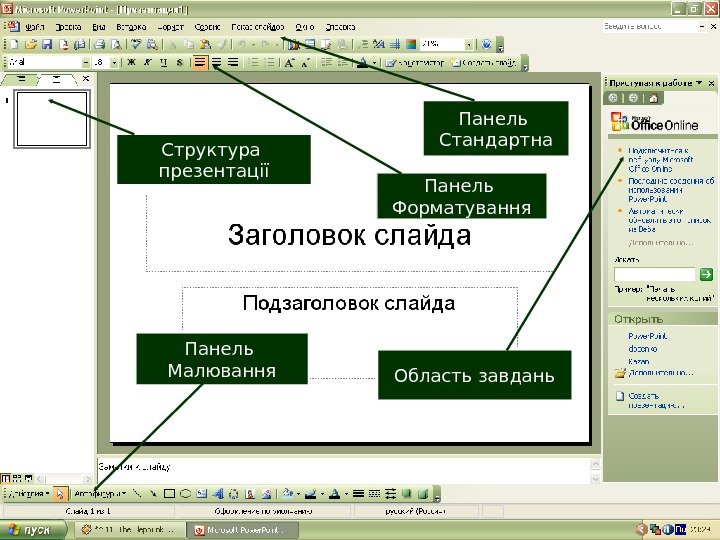The image size is (720, 540).
Task: Insert a text box from Drawing toolbar
Action: tap(202, 494)
